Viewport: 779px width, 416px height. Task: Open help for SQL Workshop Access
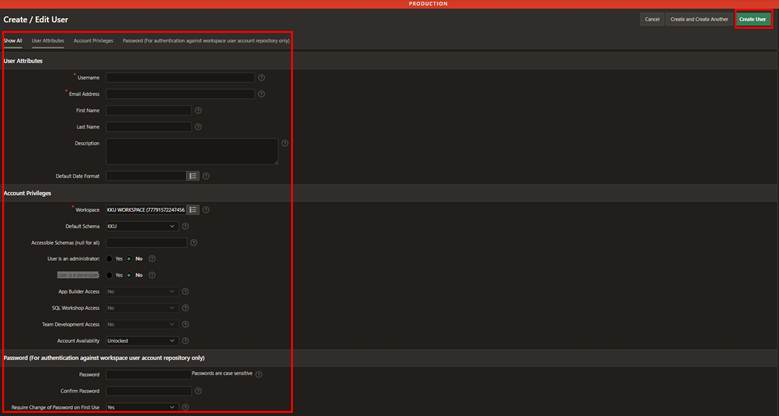(185, 308)
